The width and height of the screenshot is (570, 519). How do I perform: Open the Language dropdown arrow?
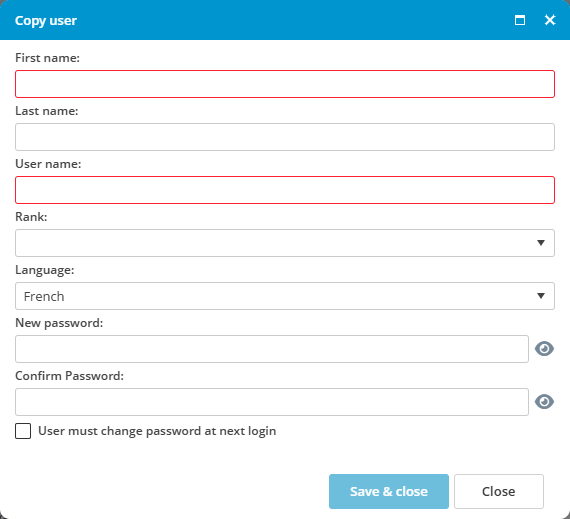[541, 296]
